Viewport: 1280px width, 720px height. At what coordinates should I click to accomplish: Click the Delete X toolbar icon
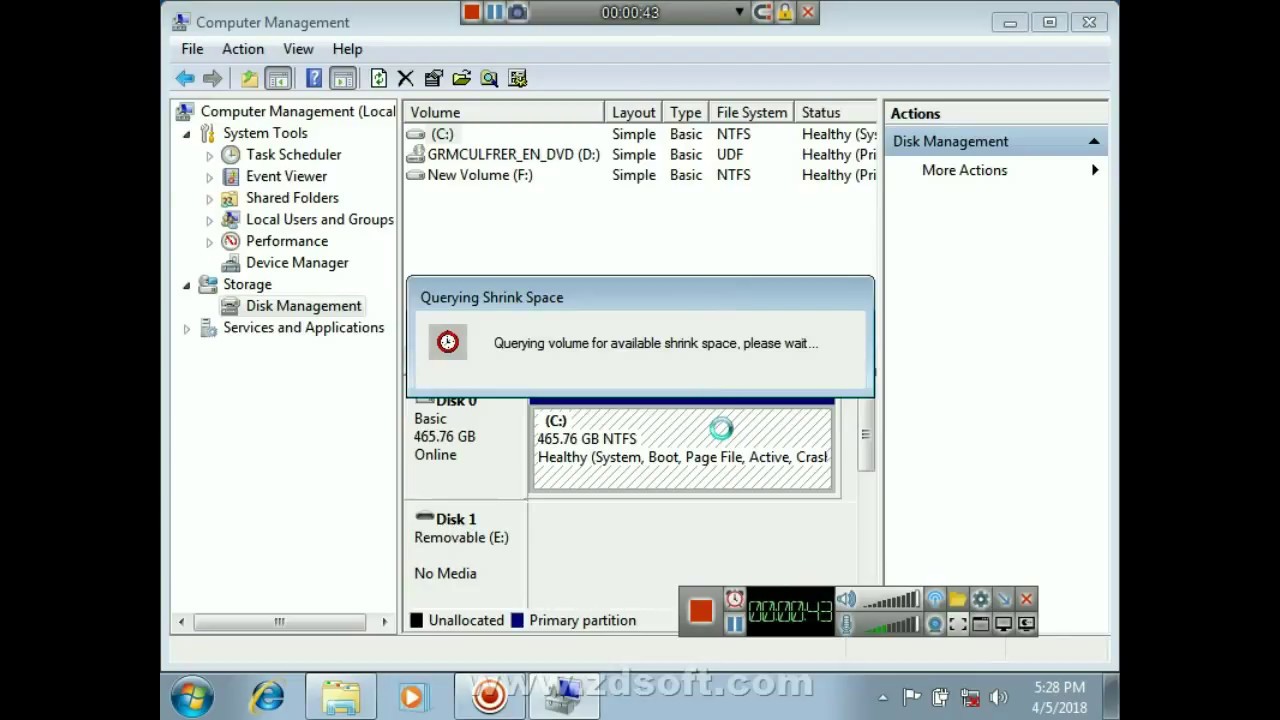click(x=405, y=78)
